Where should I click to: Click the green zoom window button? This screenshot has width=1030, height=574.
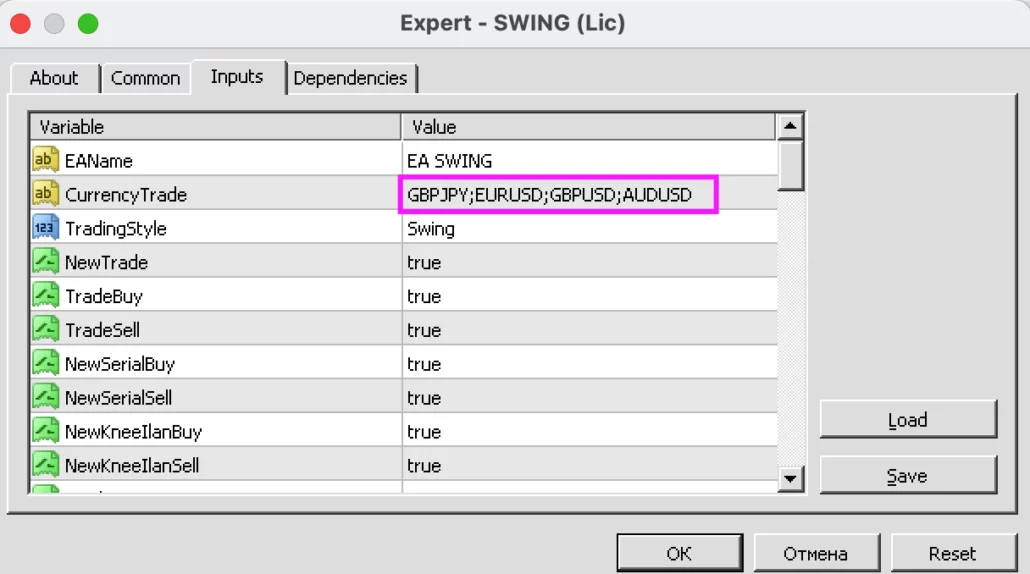[x=88, y=24]
